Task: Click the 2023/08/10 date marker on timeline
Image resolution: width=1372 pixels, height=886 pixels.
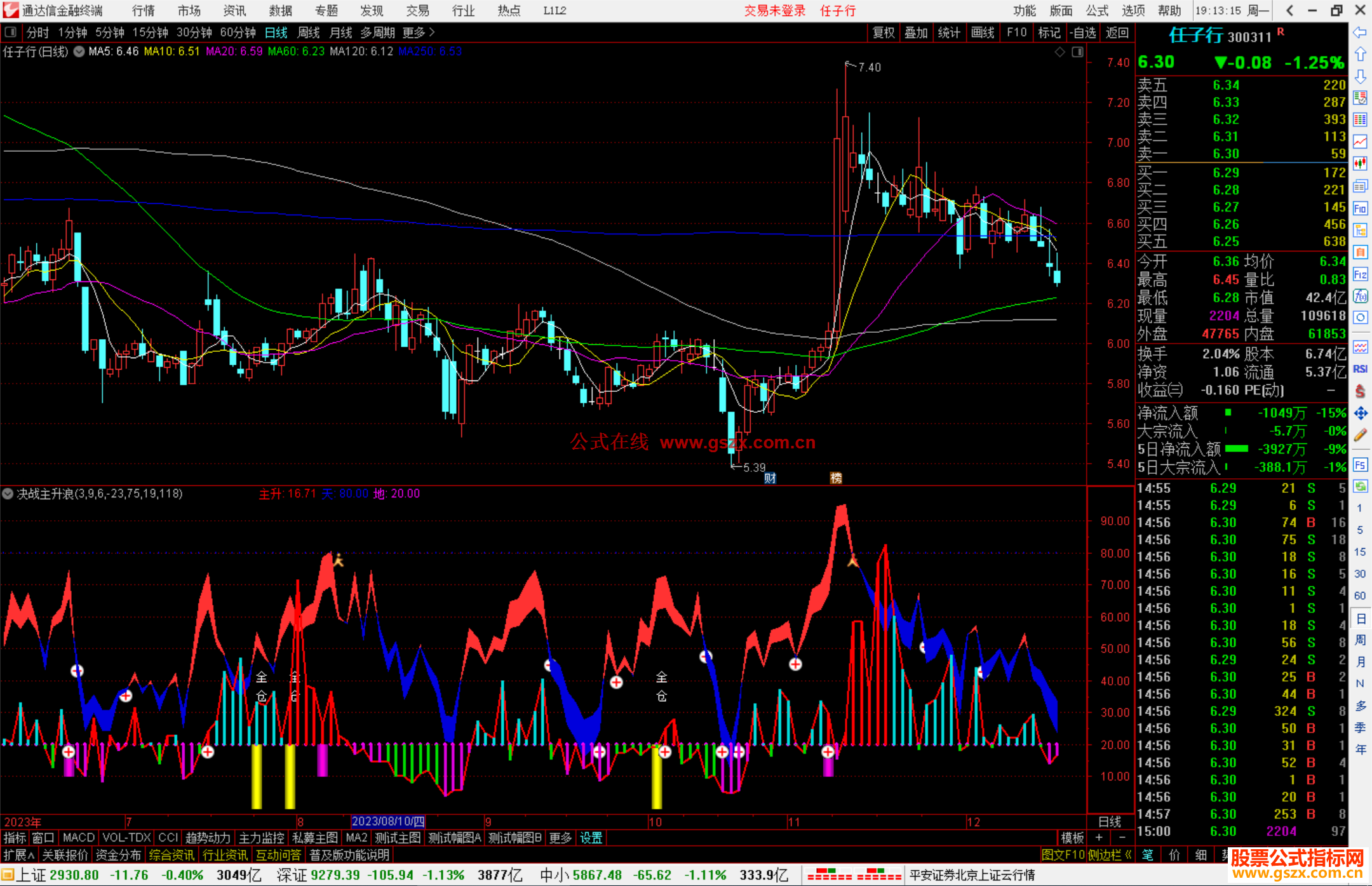Action: (x=387, y=822)
